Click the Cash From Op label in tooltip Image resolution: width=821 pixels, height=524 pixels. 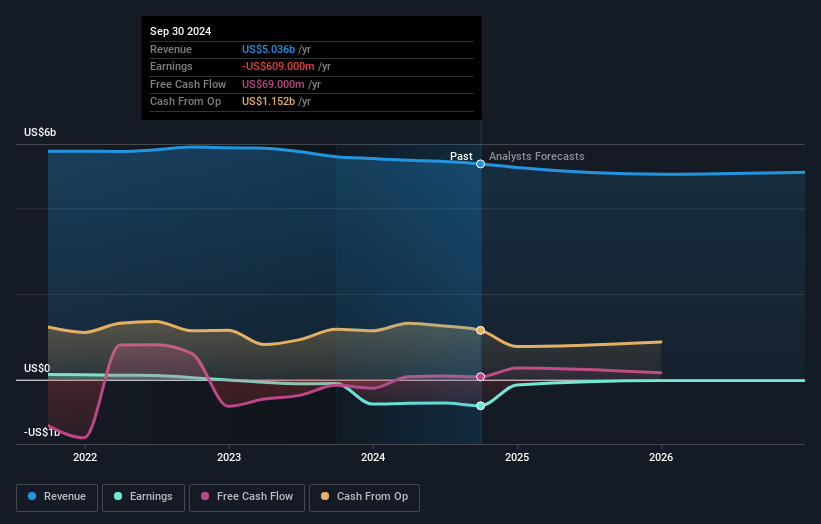tap(185, 102)
